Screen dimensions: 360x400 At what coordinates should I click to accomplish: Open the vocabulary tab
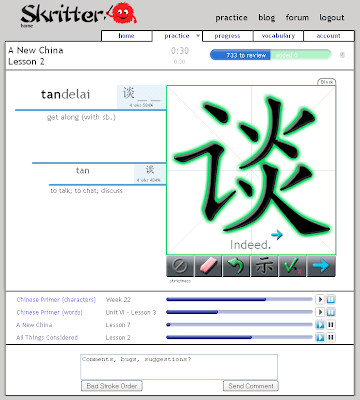pyautogui.click(x=278, y=36)
